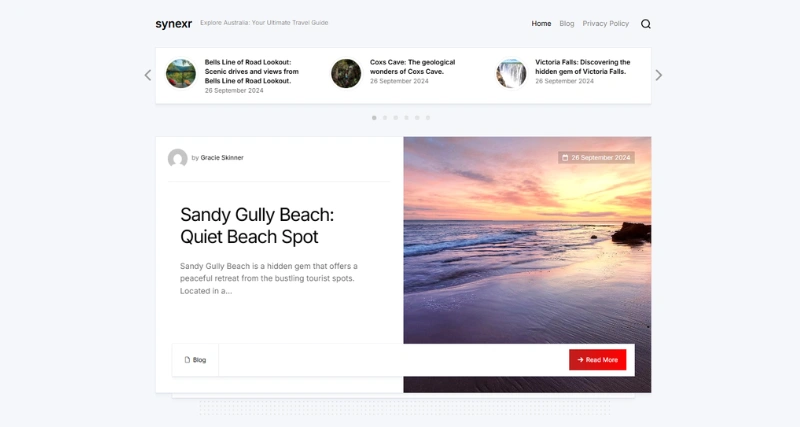Viewport: 800px width, 427px height.
Task: Click the red Read More button
Action: pyautogui.click(x=597, y=360)
